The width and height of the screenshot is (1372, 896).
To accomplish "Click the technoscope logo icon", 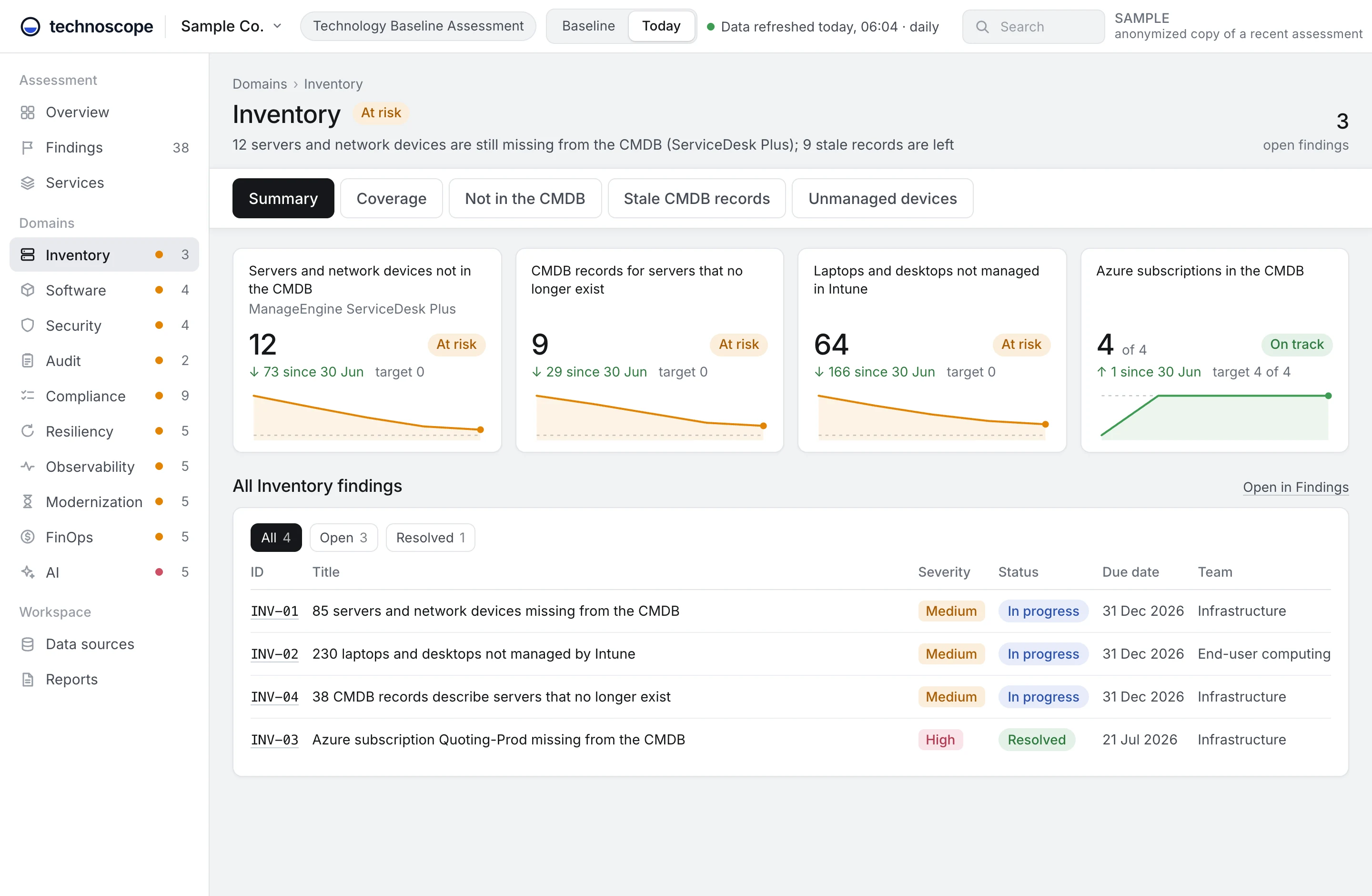I will (30, 26).
